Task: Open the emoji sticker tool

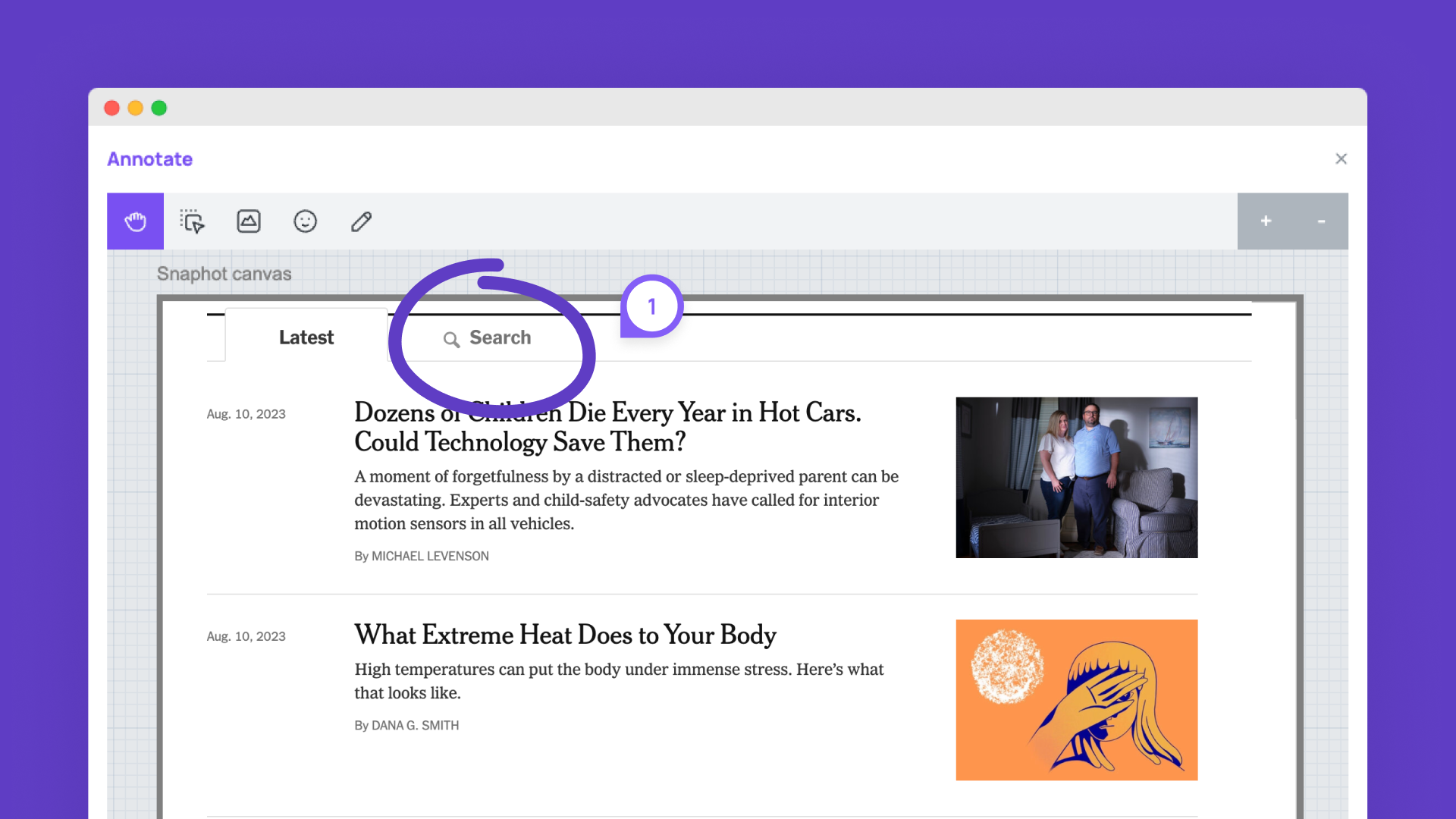Action: coord(305,221)
